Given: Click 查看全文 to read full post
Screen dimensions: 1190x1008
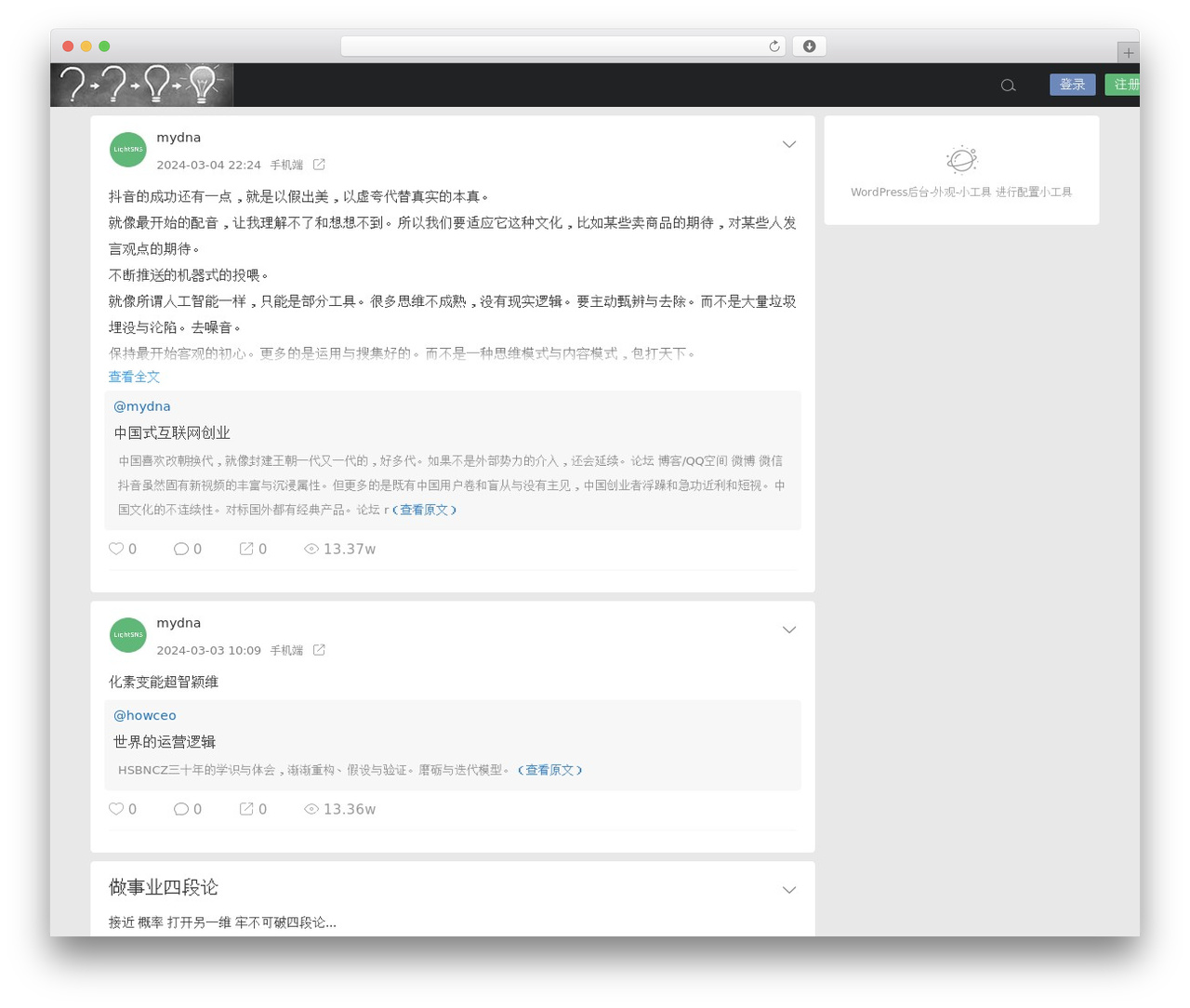Looking at the screenshot, I should click(x=134, y=377).
